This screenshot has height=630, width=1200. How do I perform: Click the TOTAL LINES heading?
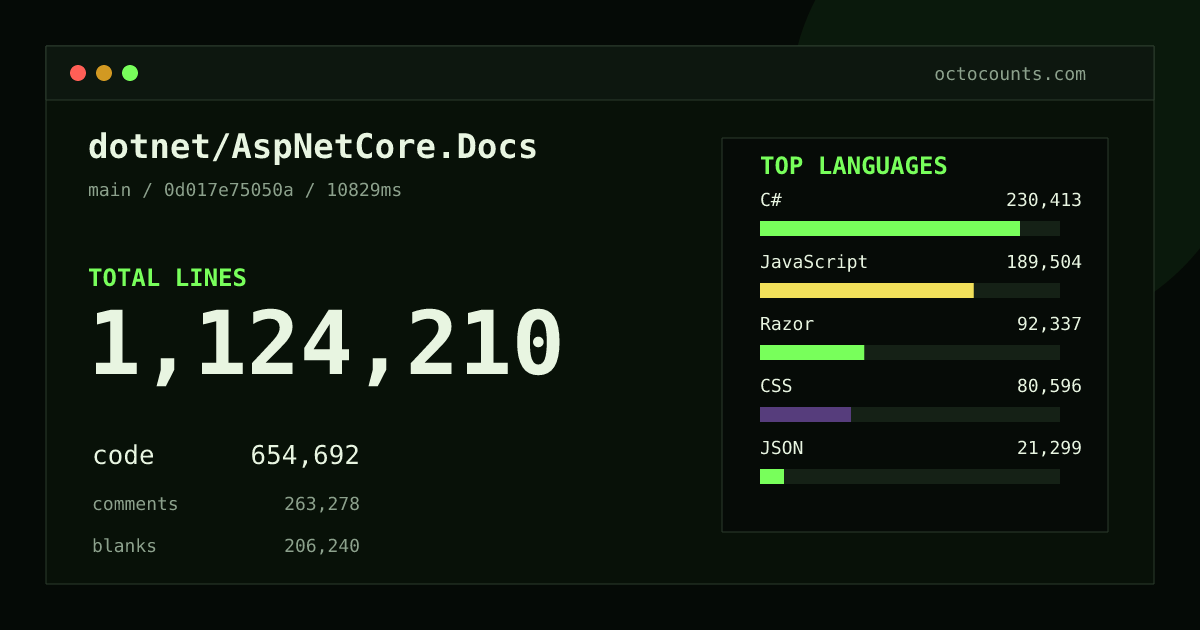[167, 278]
